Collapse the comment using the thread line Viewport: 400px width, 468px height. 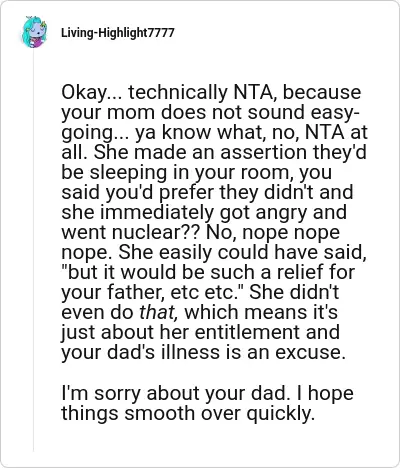33,250
